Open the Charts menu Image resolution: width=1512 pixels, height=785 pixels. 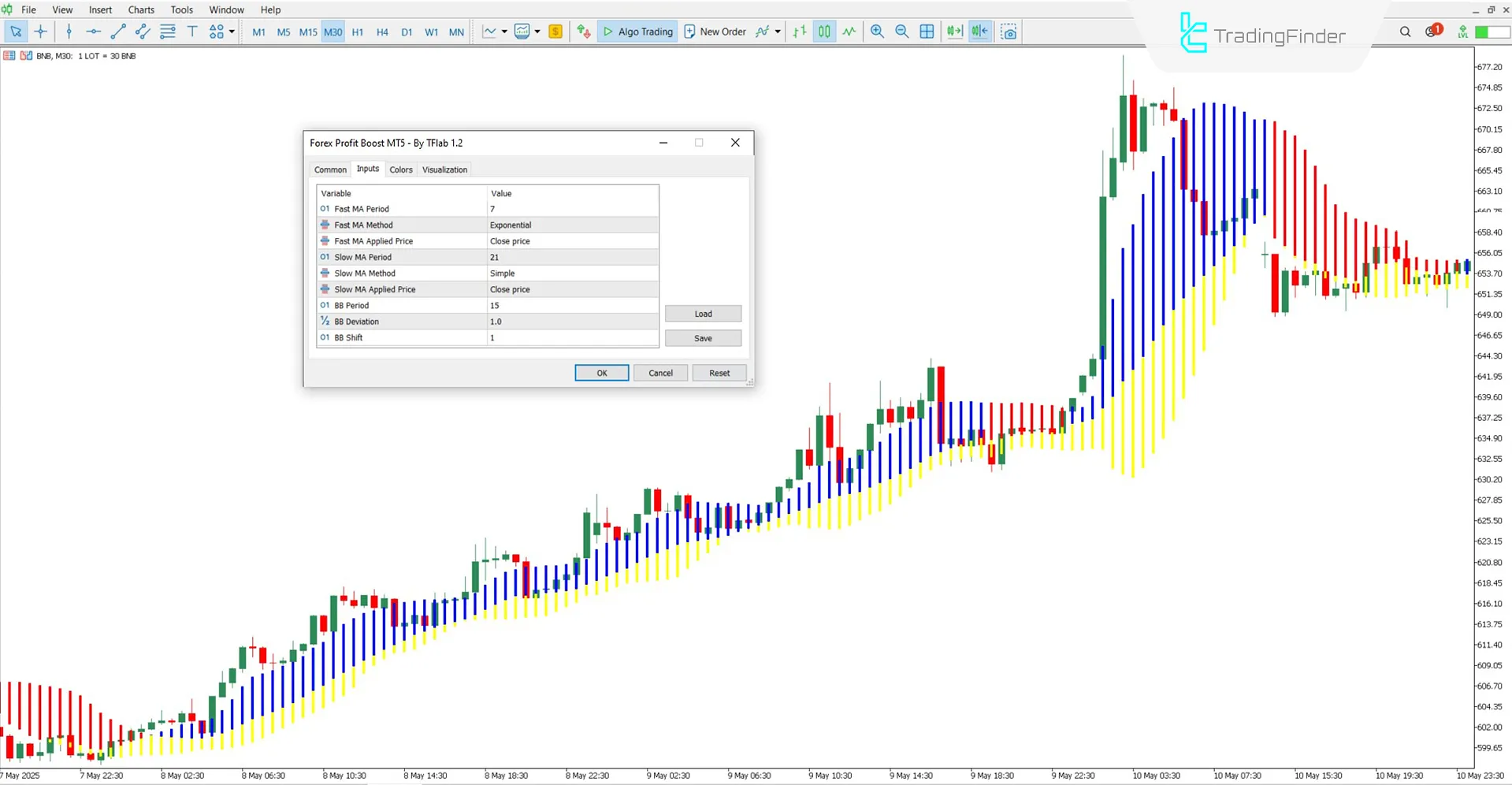tap(140, 9)
